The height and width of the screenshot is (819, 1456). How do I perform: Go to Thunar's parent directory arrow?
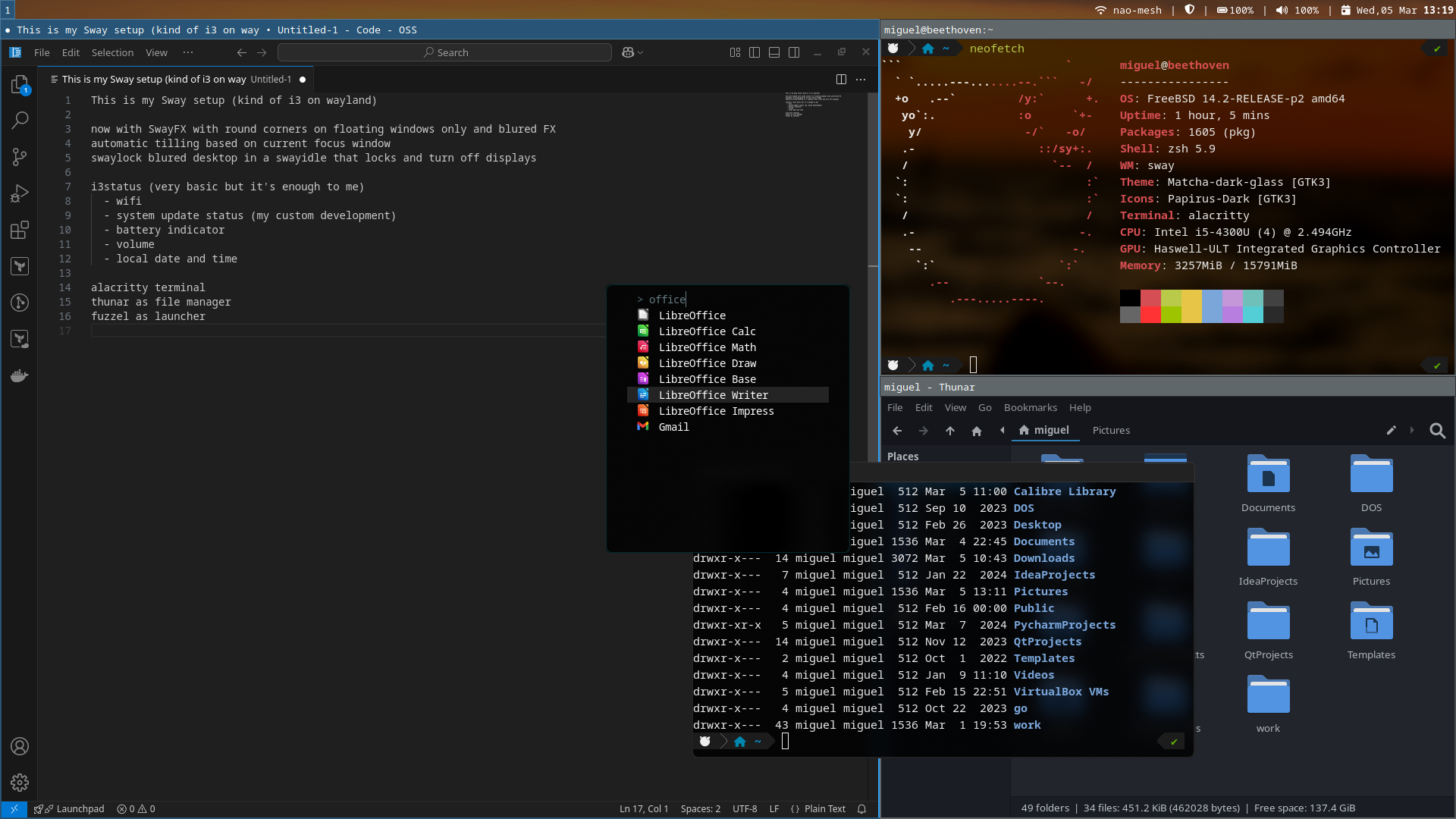[x=949, y=431]
